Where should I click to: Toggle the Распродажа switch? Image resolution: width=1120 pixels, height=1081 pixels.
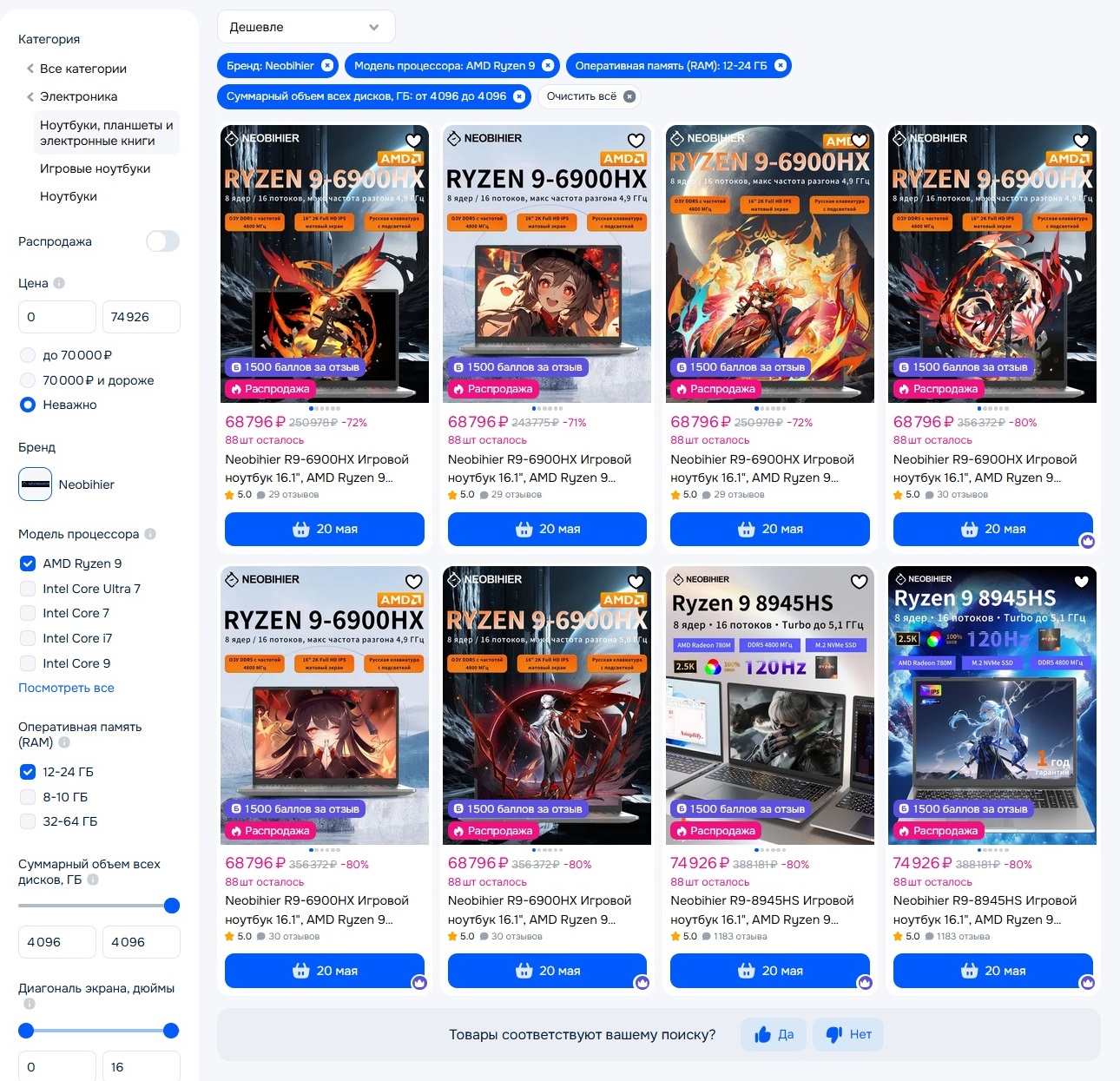pyautogui.click(x=162, y=241)
